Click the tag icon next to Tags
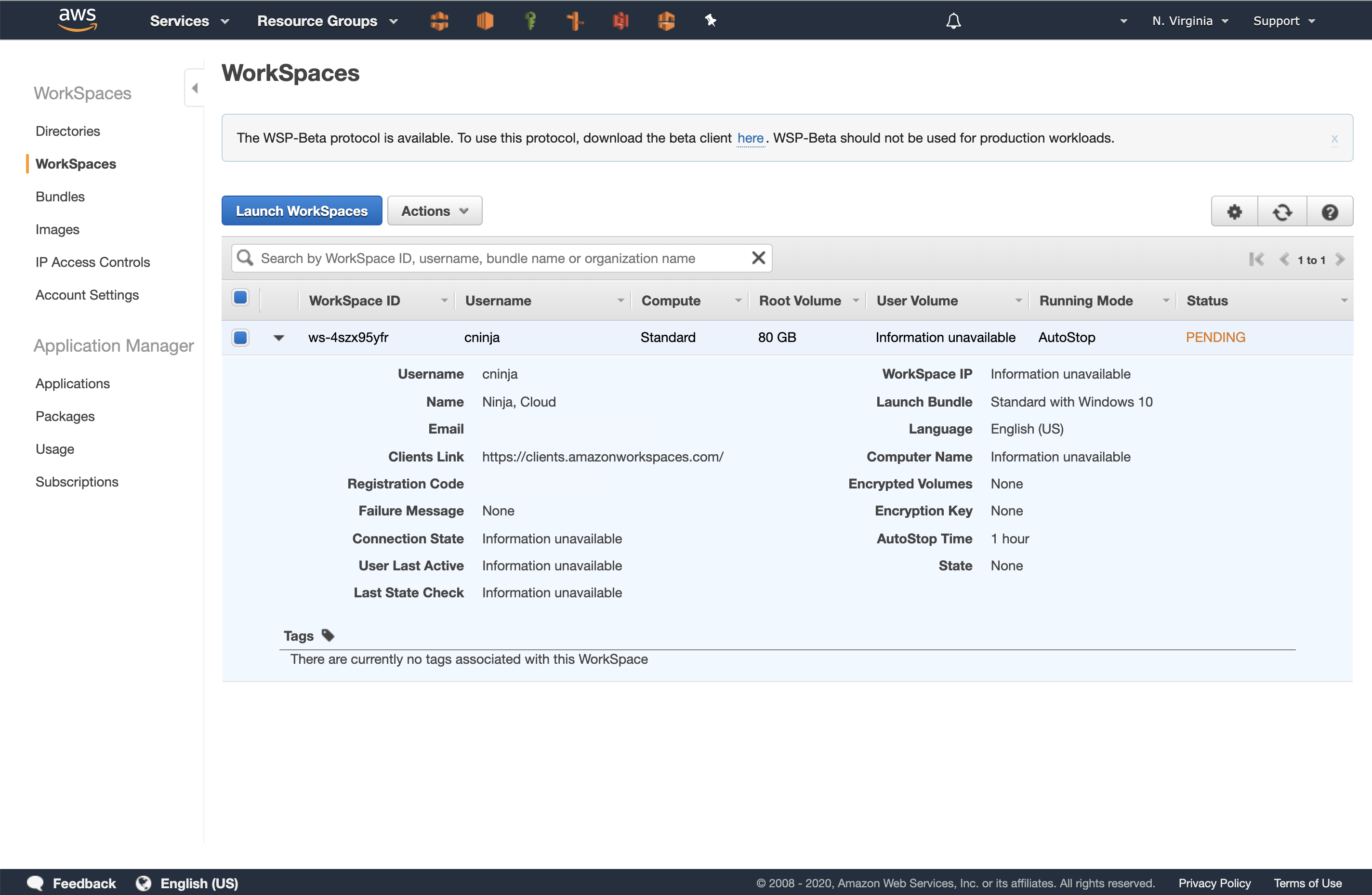The height and width of the screenshot is (895, 1372). click(328, 635)
